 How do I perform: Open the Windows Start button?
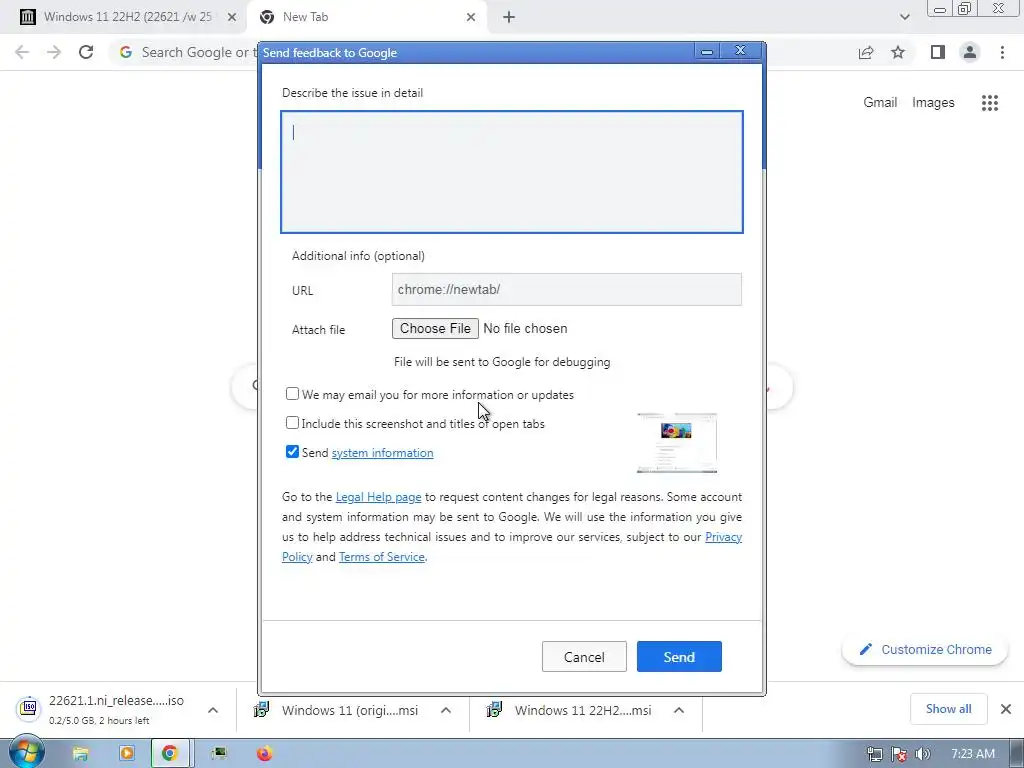click(x=27, y=752)
